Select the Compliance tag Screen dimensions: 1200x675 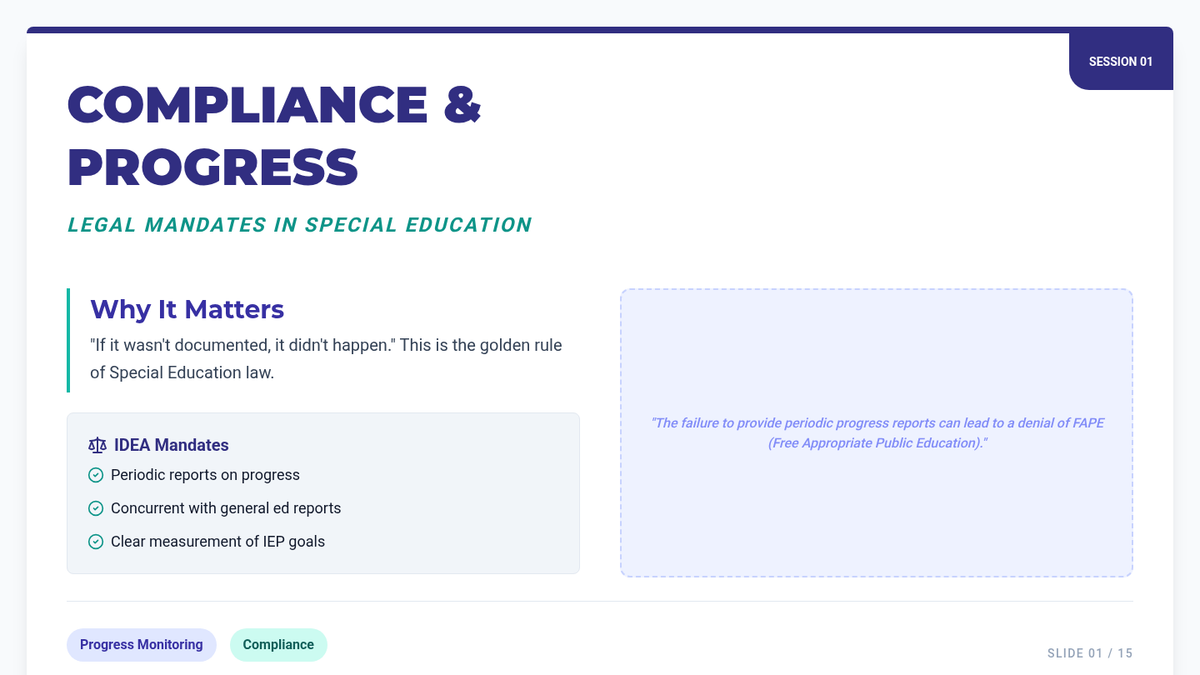[x=278, y=645]
